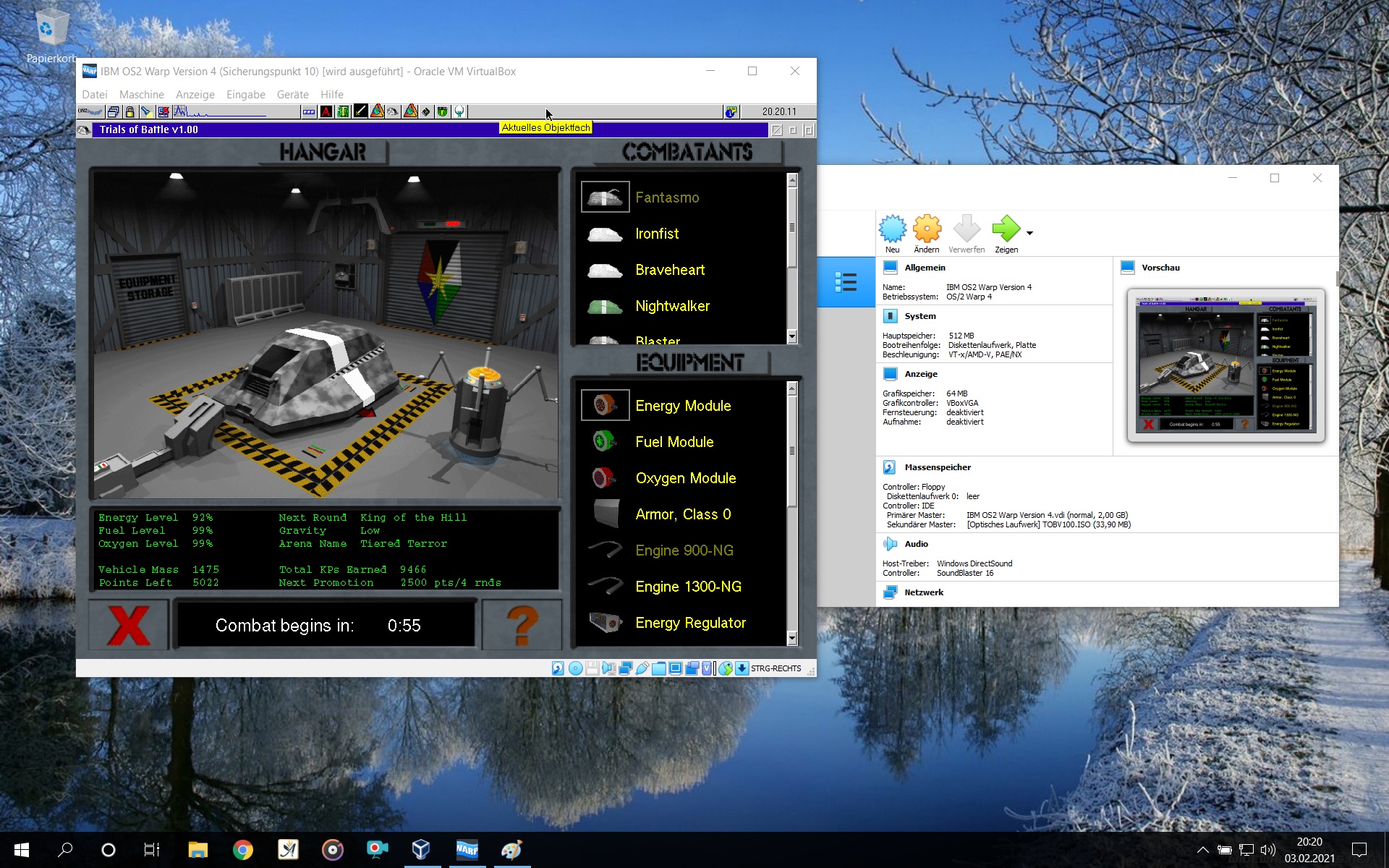
Task: Click the keyboard capture arrow status icon
Action: click(742, 668)
